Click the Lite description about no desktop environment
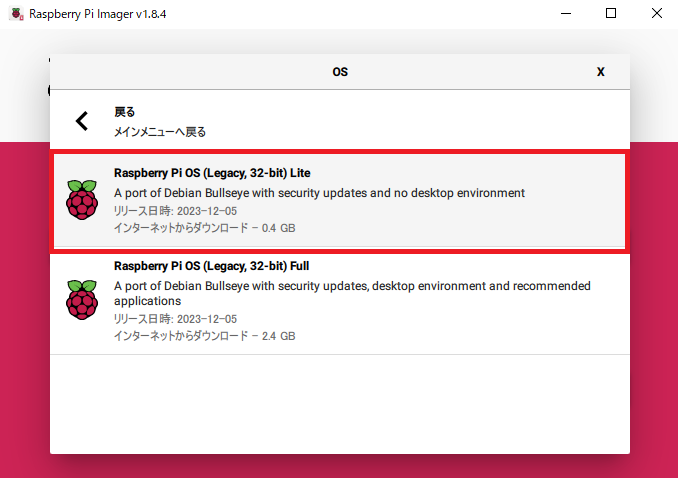 coord(319,193)
